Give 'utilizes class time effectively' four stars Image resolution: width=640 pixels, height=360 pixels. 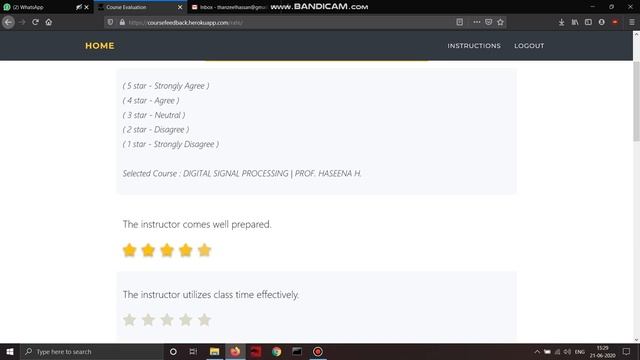[x=186, y=320]
